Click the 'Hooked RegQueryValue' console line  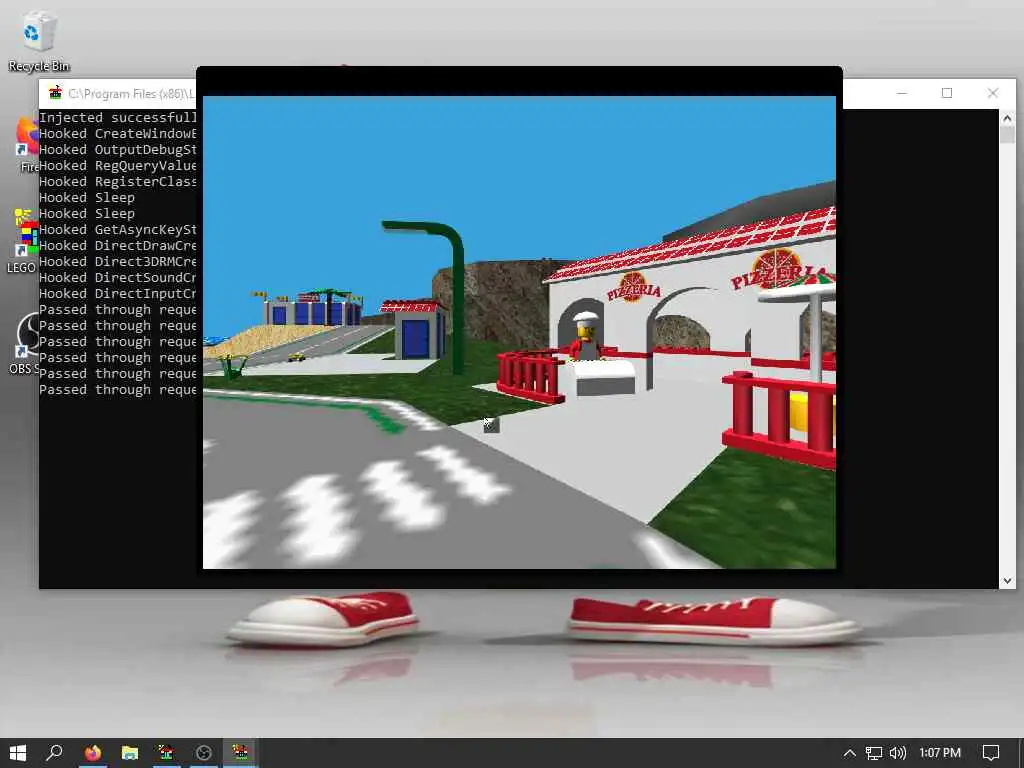(x=118, y=165)
